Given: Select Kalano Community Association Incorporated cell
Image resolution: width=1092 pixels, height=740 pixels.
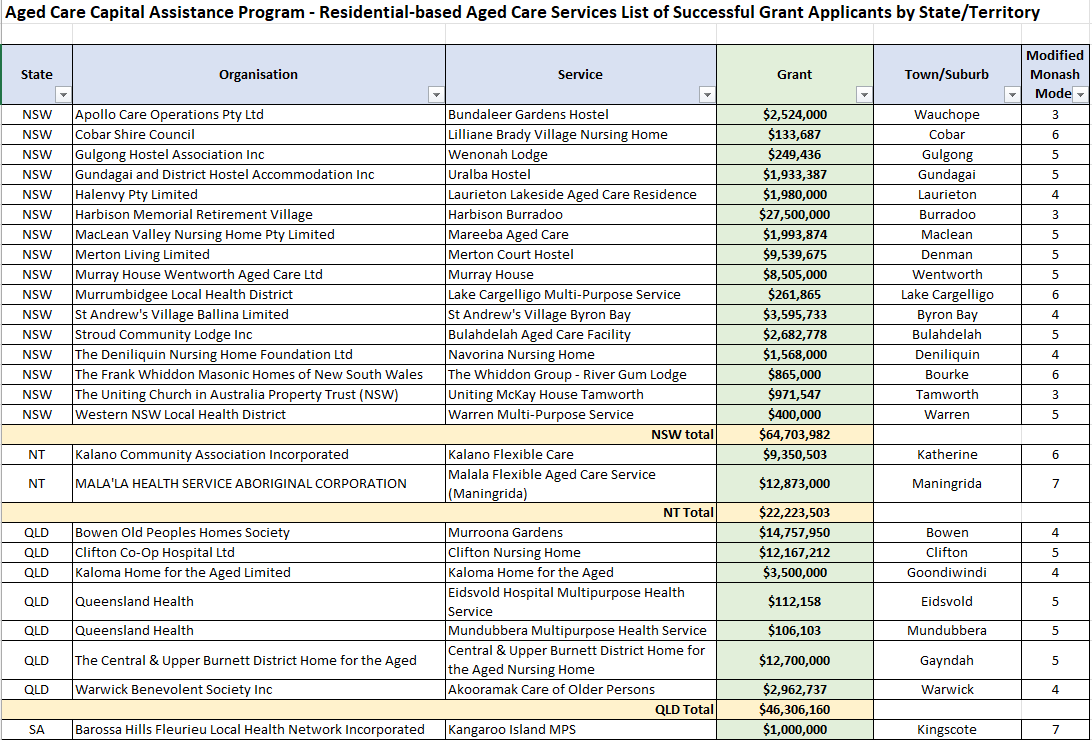Looking at the screenshot, I should click(x=258, y=455).
